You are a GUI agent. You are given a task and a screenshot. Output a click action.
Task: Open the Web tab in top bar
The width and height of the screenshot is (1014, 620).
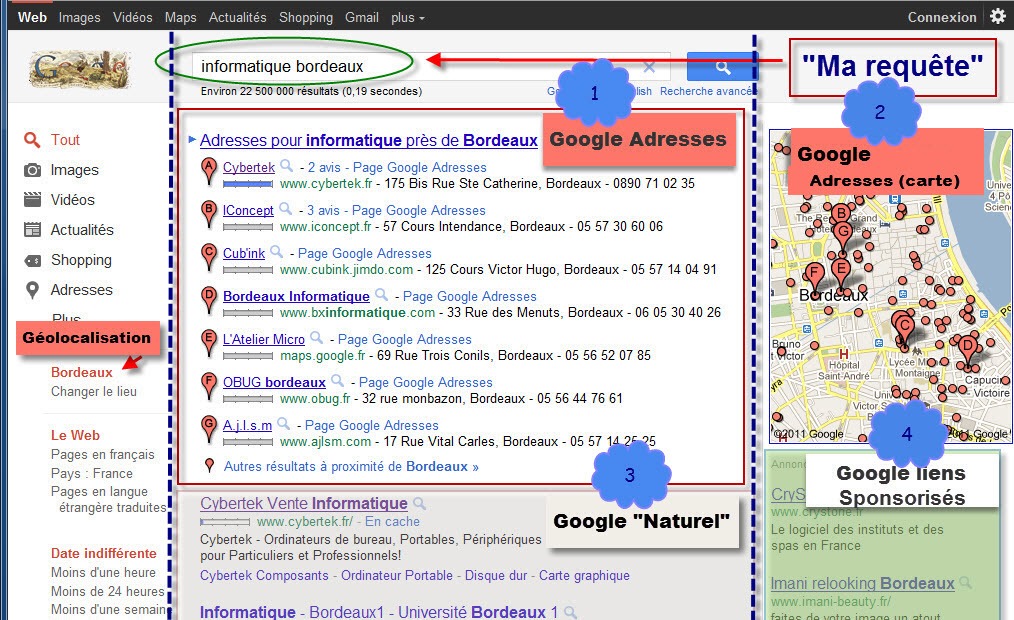(32, 17)
